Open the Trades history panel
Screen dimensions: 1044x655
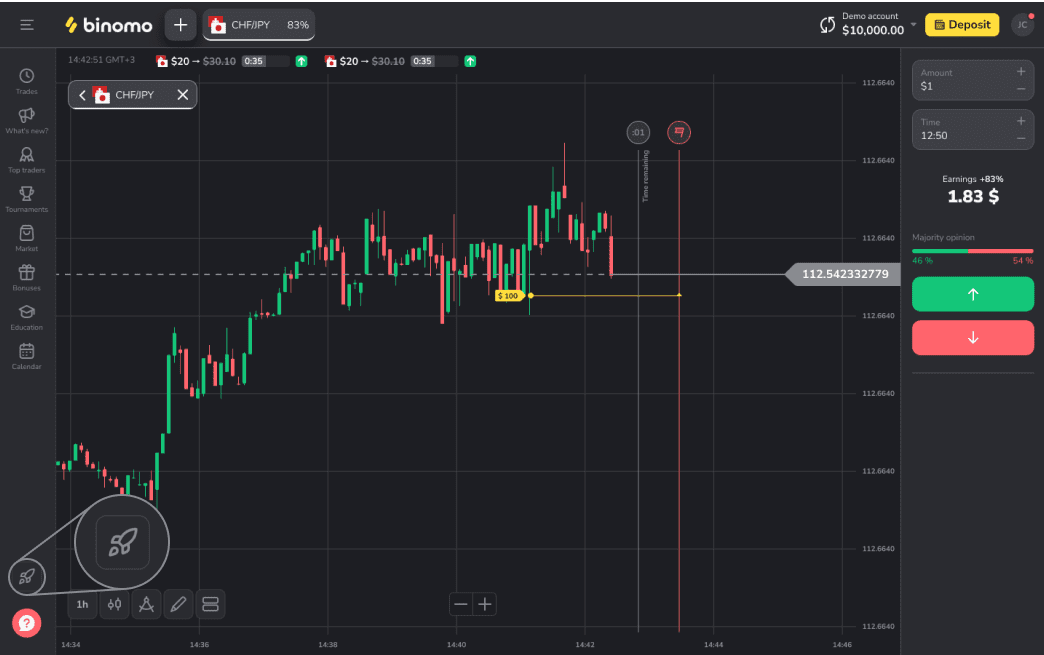[27, 80]
